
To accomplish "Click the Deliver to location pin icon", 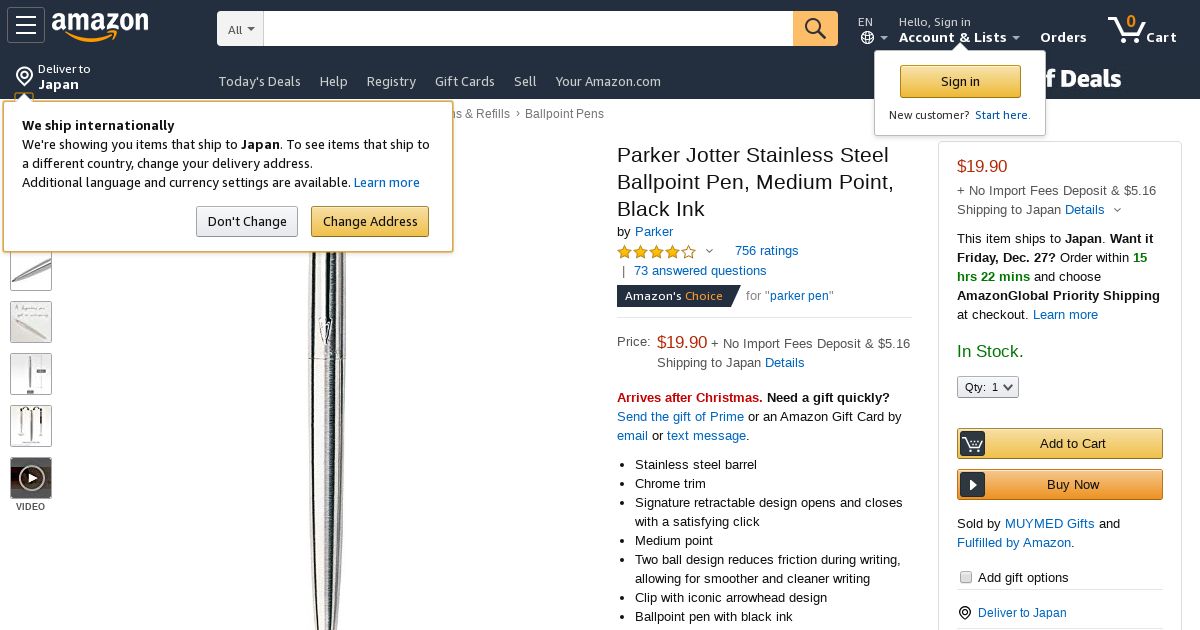I will point(24,76).
